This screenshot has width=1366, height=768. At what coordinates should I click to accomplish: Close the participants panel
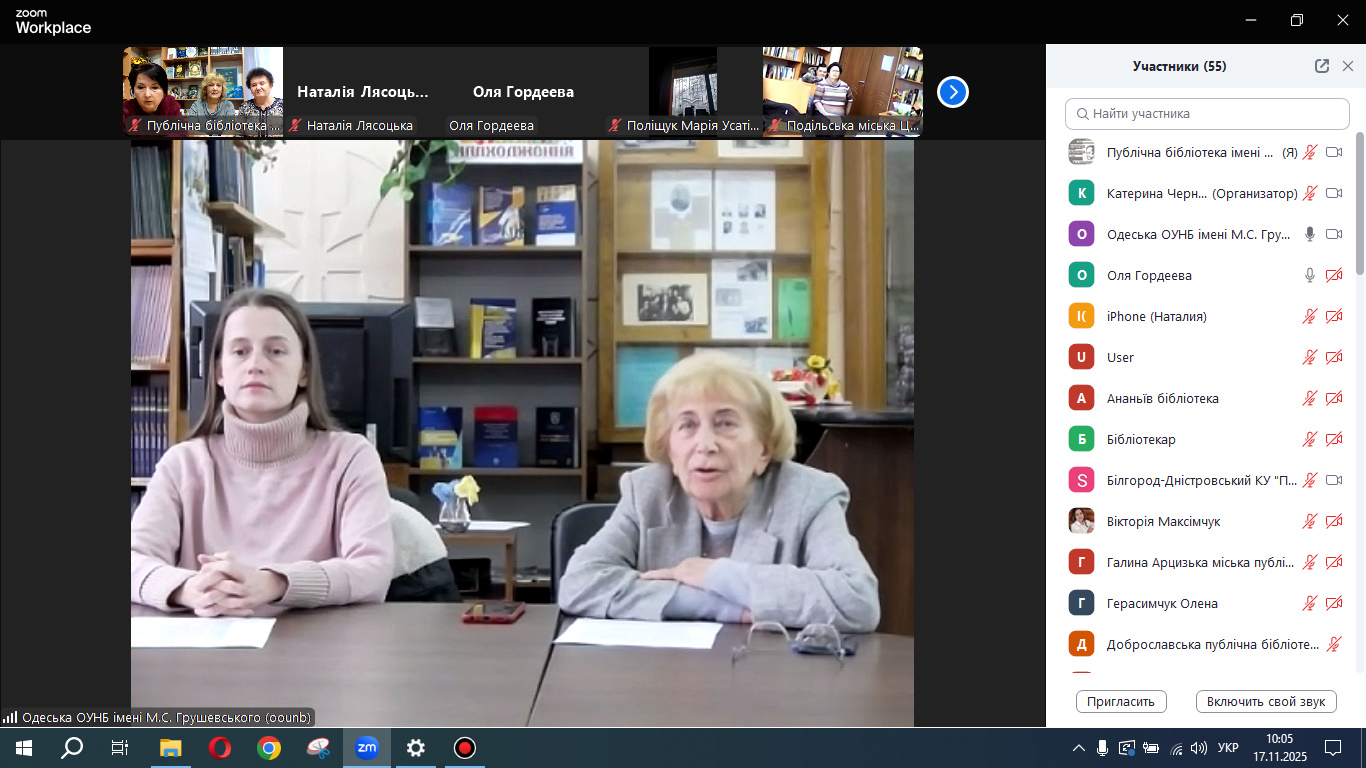click(1347, 66)
